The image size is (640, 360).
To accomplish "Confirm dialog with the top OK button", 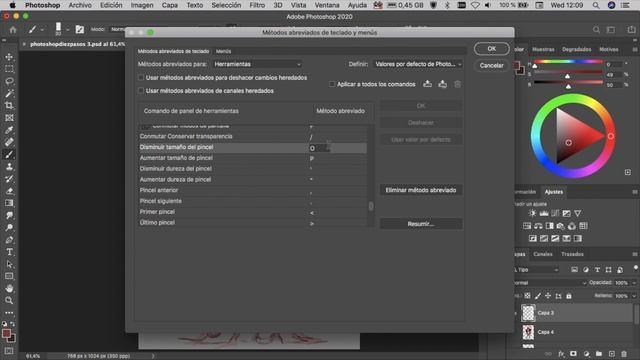I will click(491, 49).
